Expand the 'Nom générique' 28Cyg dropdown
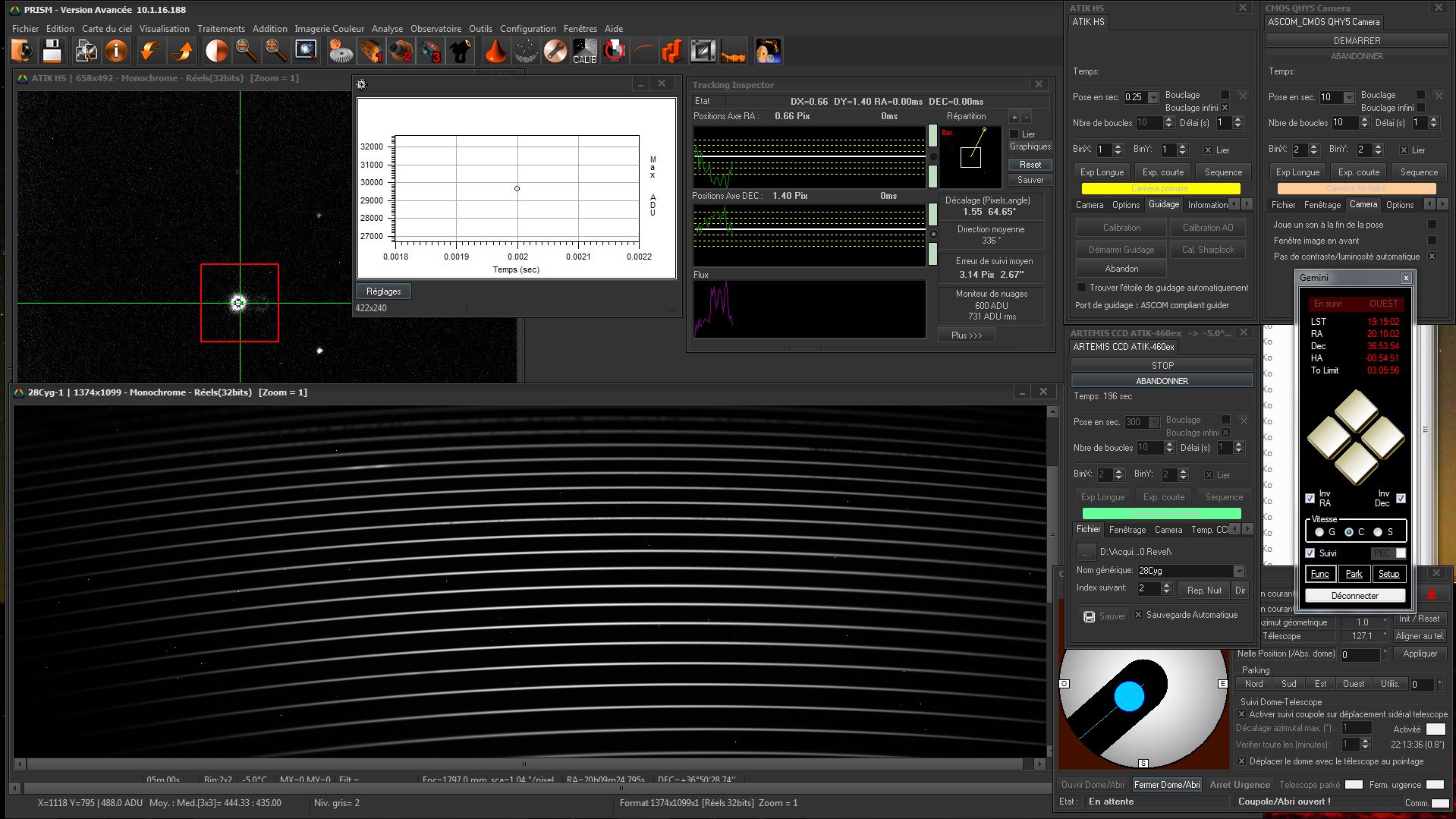 click(1239, 571)
